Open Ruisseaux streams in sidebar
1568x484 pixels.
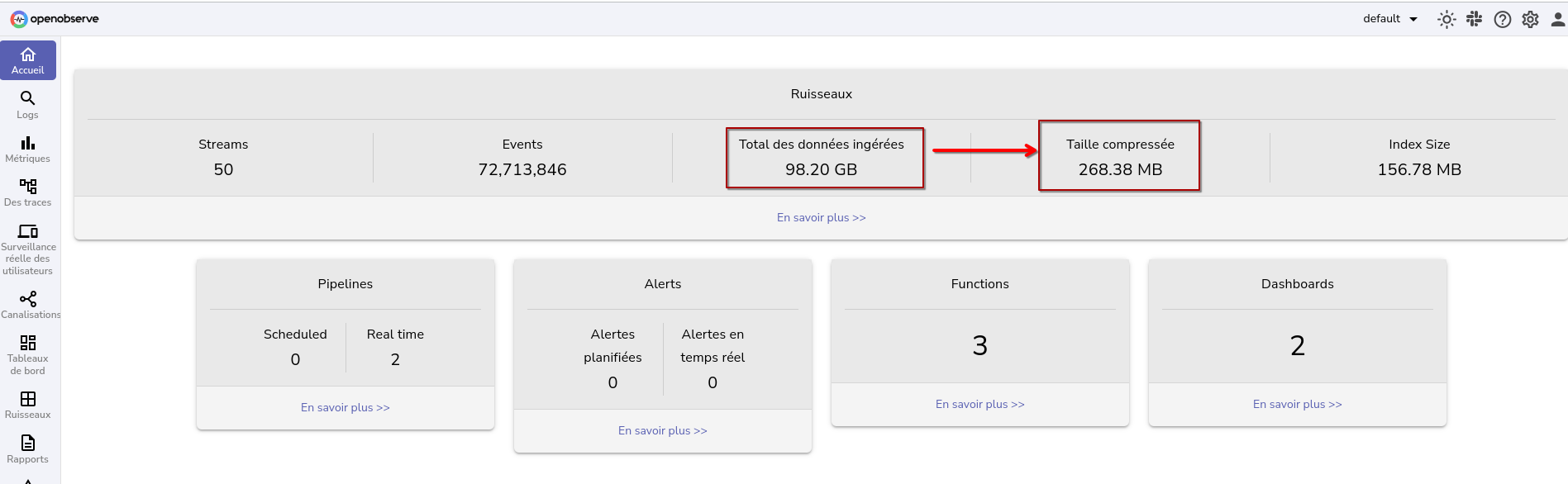[x=27, y=405]
